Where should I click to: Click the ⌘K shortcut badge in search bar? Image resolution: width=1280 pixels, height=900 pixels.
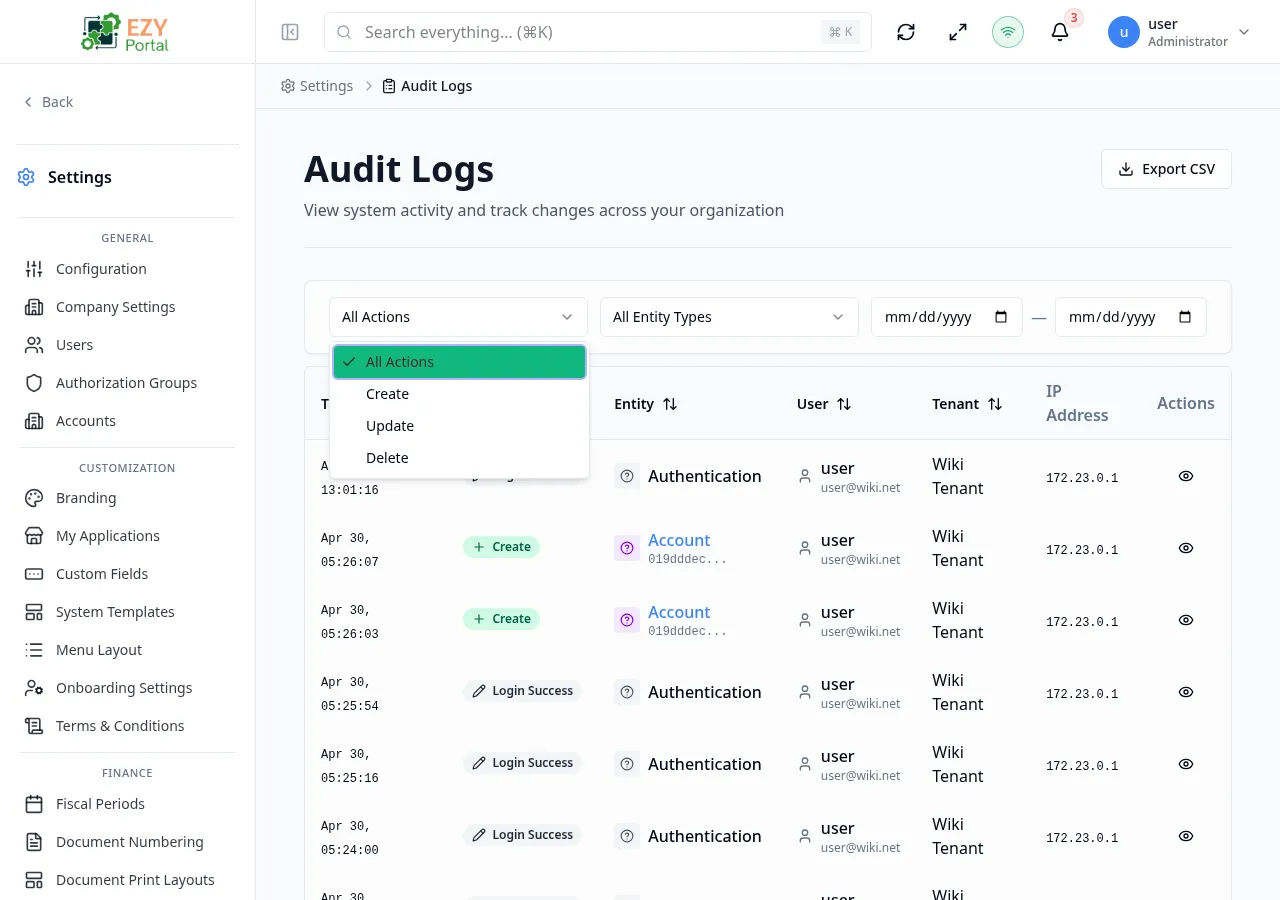click(841, 32)
